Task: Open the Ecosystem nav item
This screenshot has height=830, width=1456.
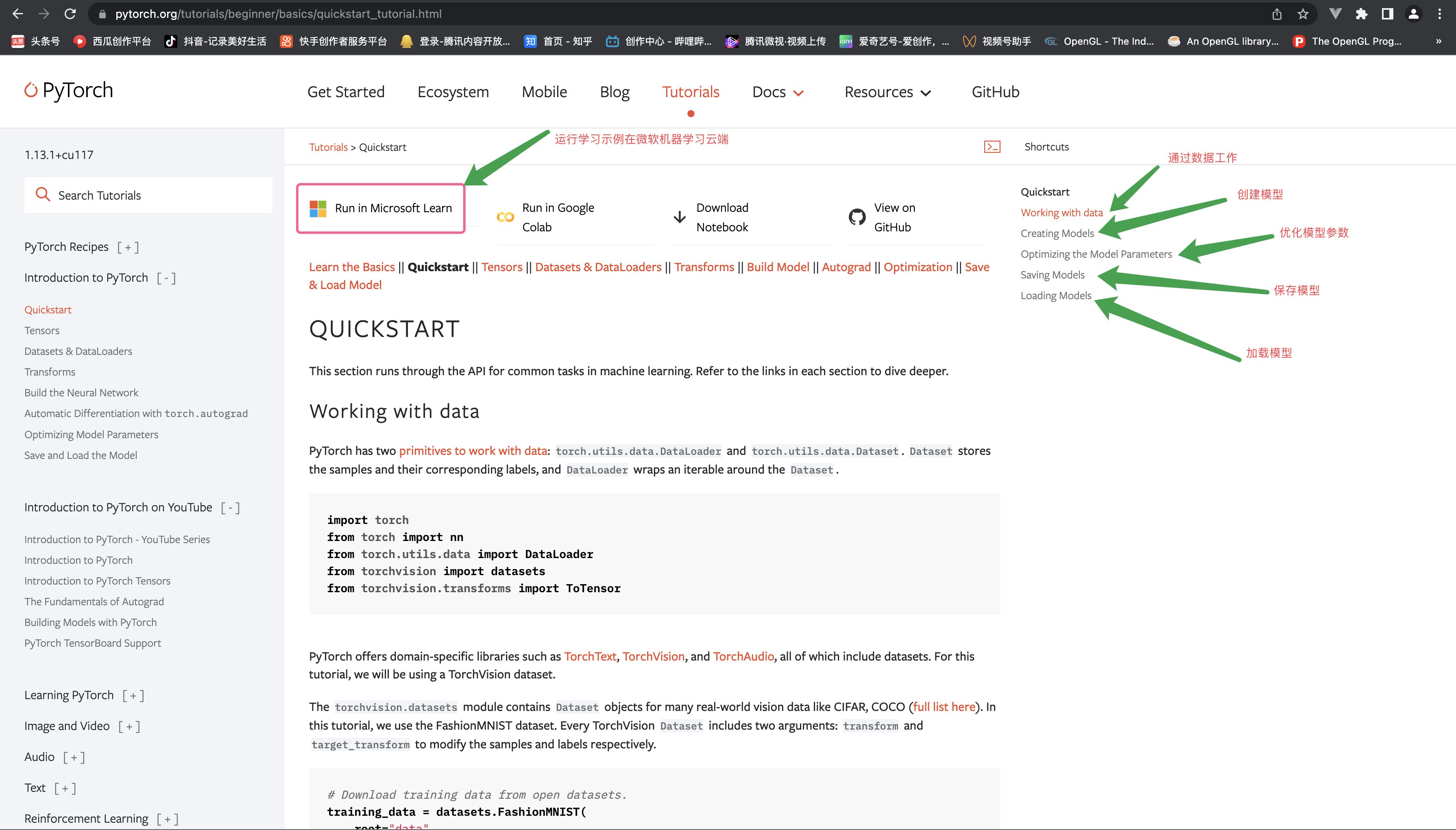Action: click(453, 92)
